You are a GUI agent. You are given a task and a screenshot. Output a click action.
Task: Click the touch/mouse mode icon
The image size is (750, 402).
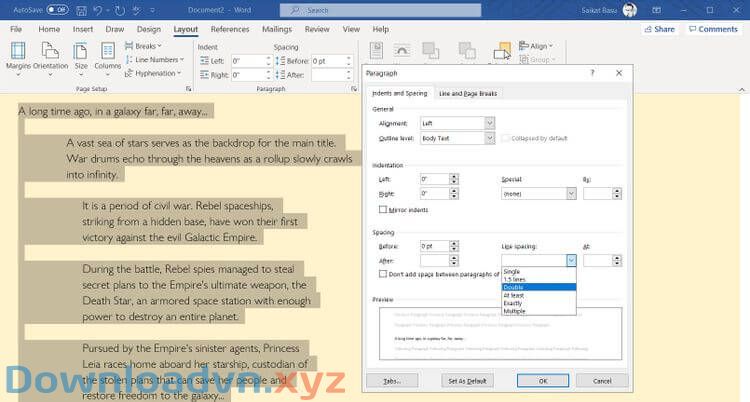pyautogui.click(x=136, y=10)
